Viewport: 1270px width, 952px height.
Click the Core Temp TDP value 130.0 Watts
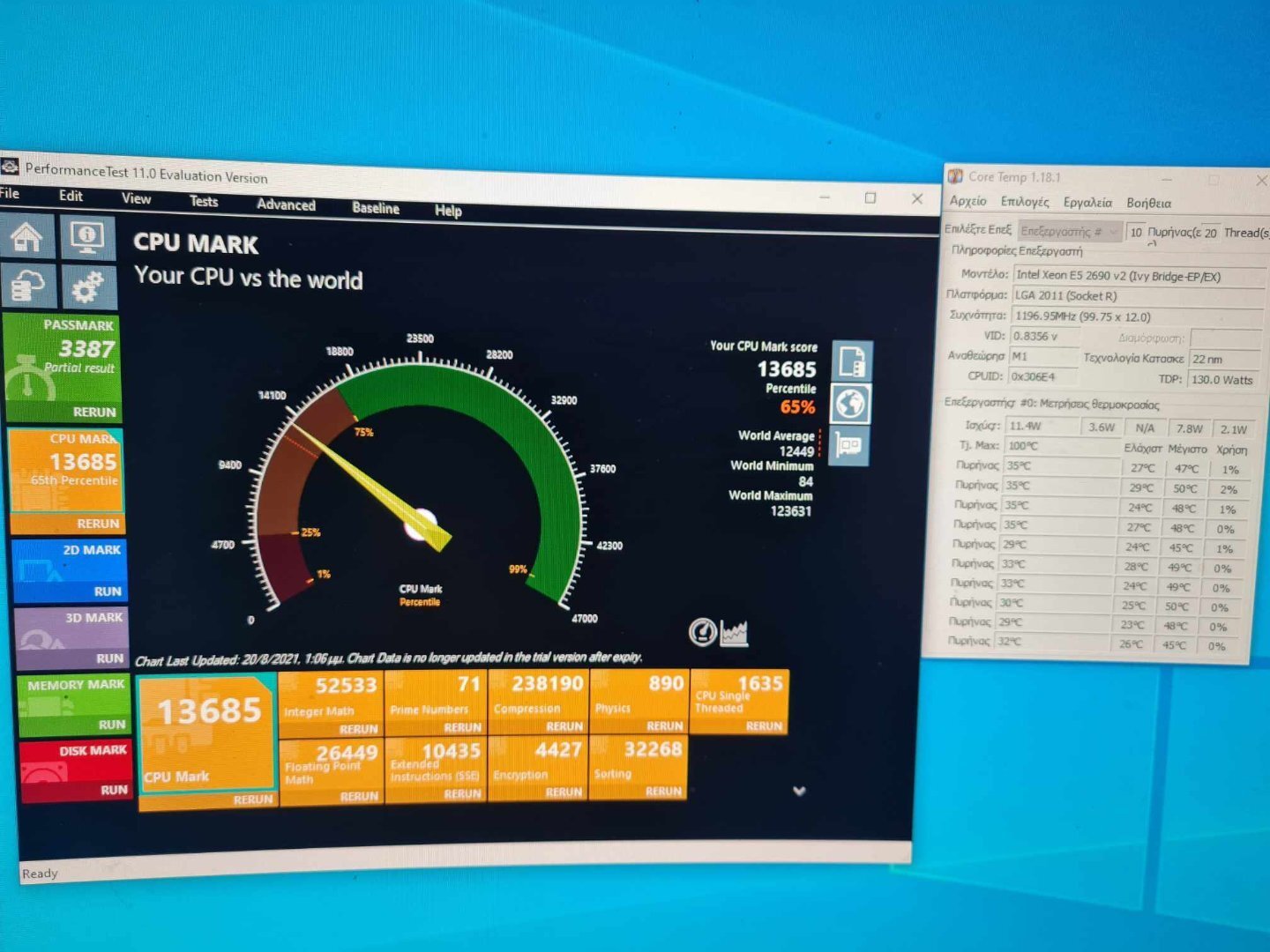pyautogui.click(x=1225, y=380)
